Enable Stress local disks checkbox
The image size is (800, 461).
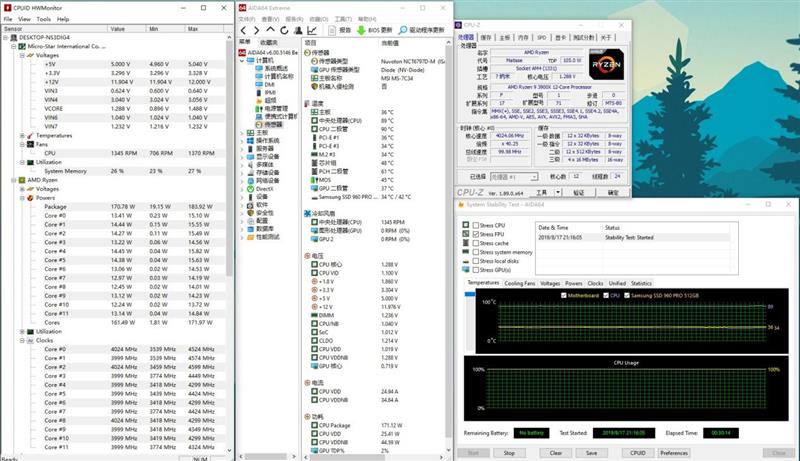(x=476, y=261)
